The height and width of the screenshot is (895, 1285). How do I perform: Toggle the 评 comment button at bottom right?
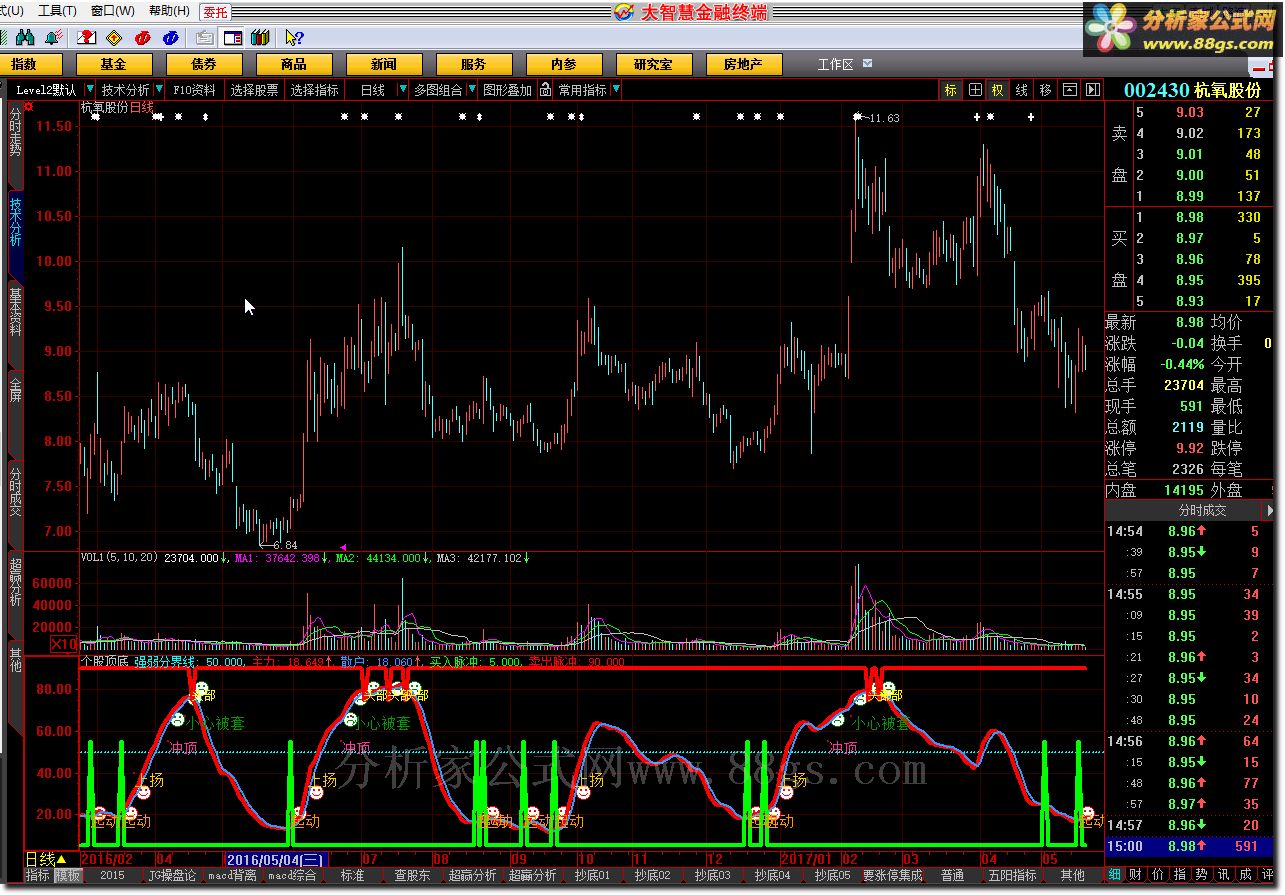click(x=1267, y=875)
